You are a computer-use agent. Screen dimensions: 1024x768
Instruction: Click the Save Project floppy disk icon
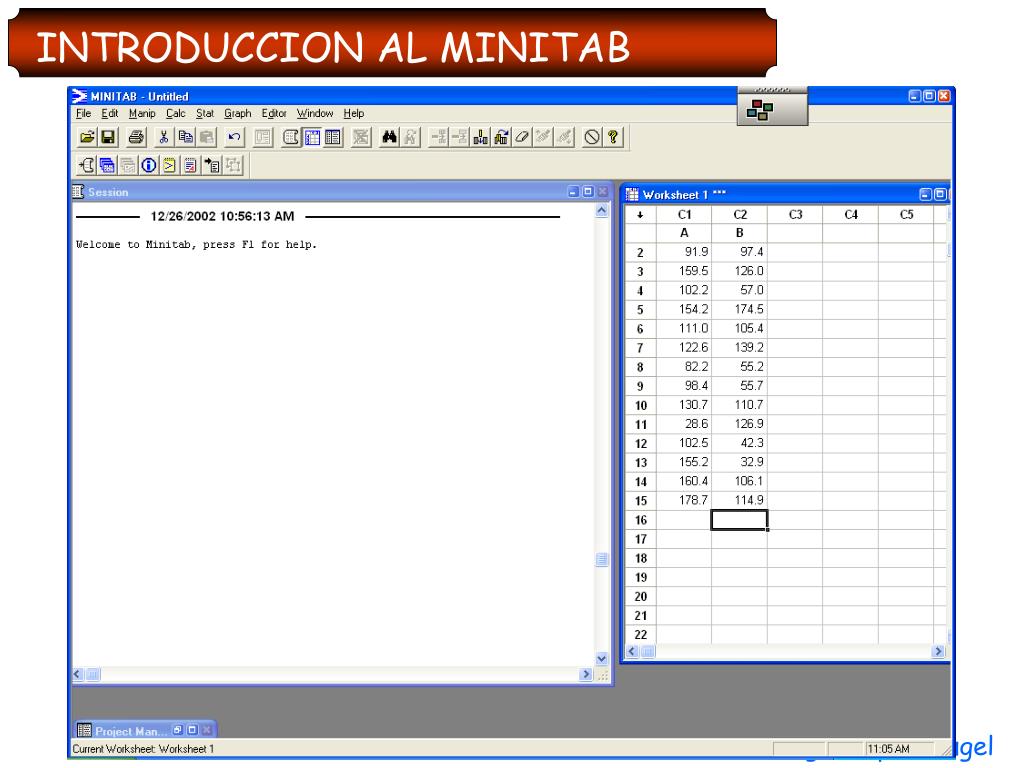pos(108,137)
